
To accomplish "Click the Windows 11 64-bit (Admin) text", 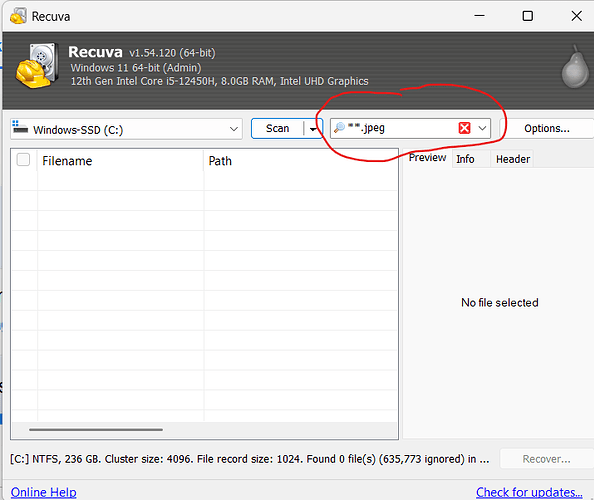I will tap(136, 68).
